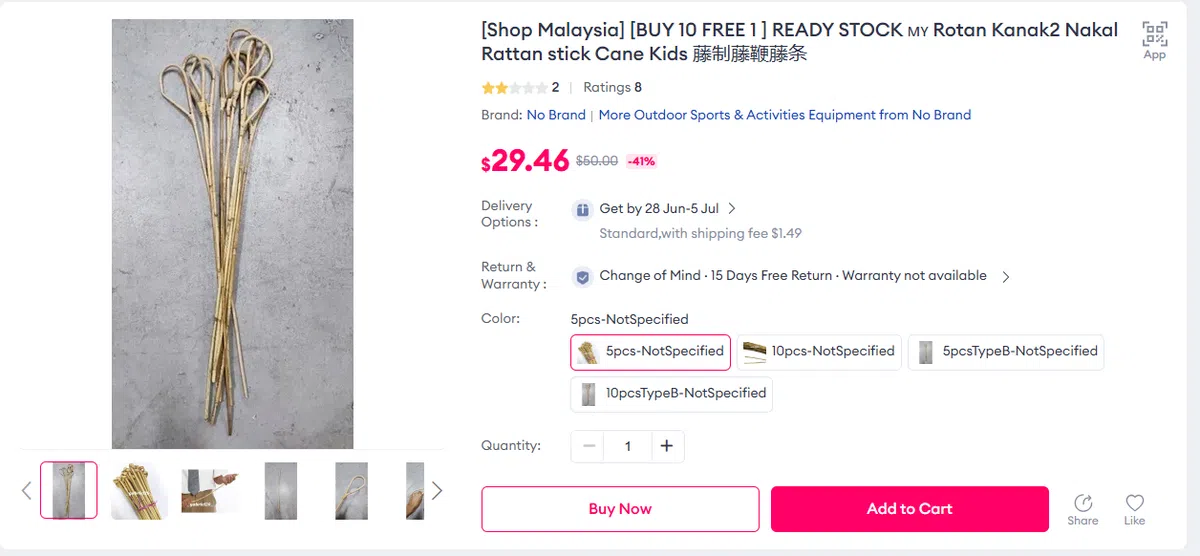Show previous thumbnails with left arrow
1200x556 pixels.
coord(27,490)
